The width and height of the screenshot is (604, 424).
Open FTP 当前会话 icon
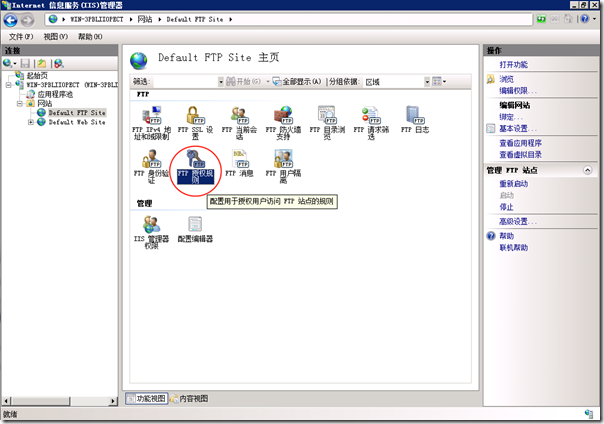pyautogui.click(x=239, y=122)
